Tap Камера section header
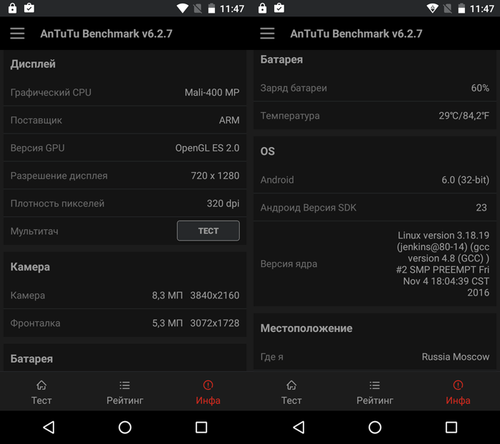 [x=30, y=267]
